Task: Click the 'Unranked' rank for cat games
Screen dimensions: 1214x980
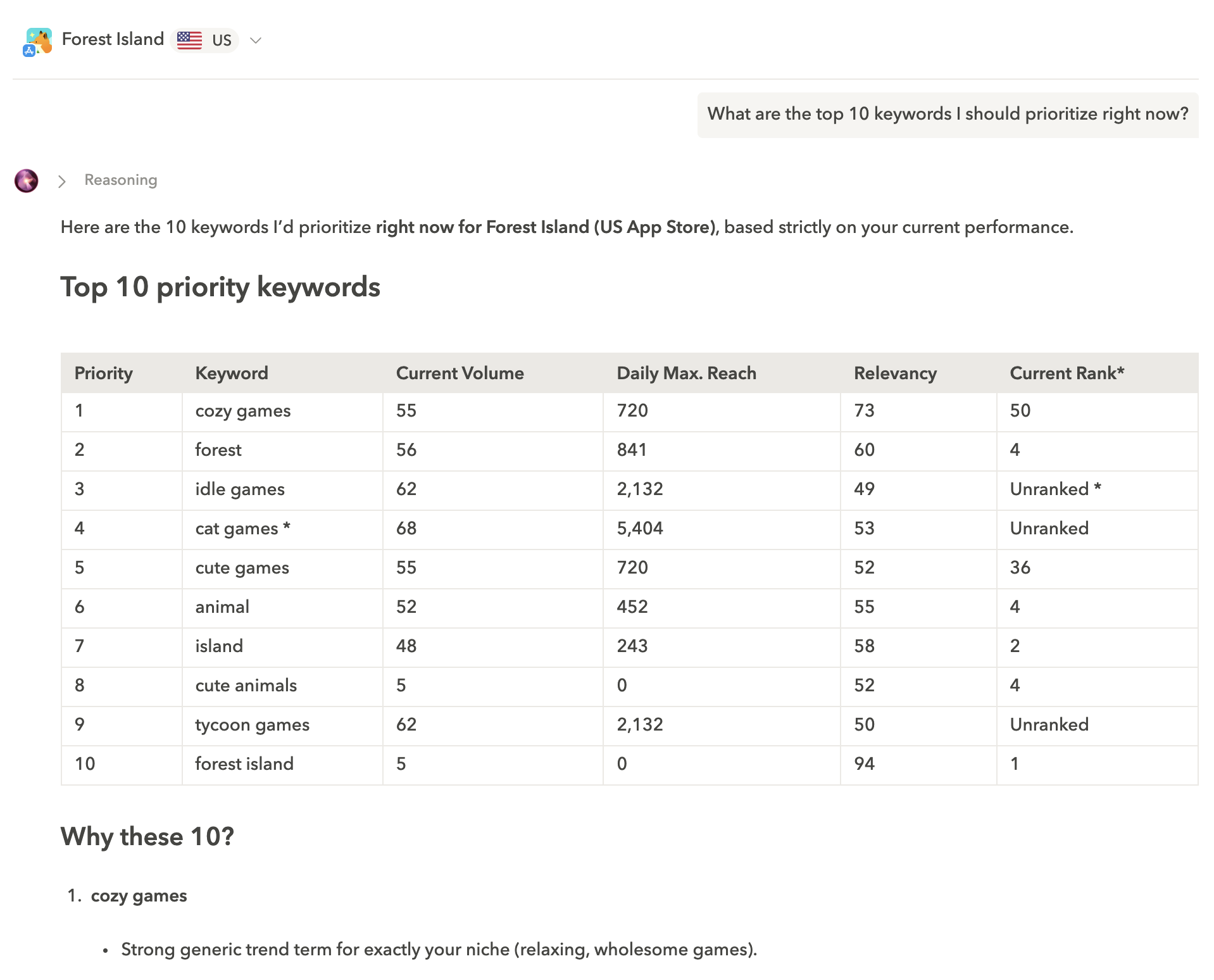Action: tap(1049, 529)
